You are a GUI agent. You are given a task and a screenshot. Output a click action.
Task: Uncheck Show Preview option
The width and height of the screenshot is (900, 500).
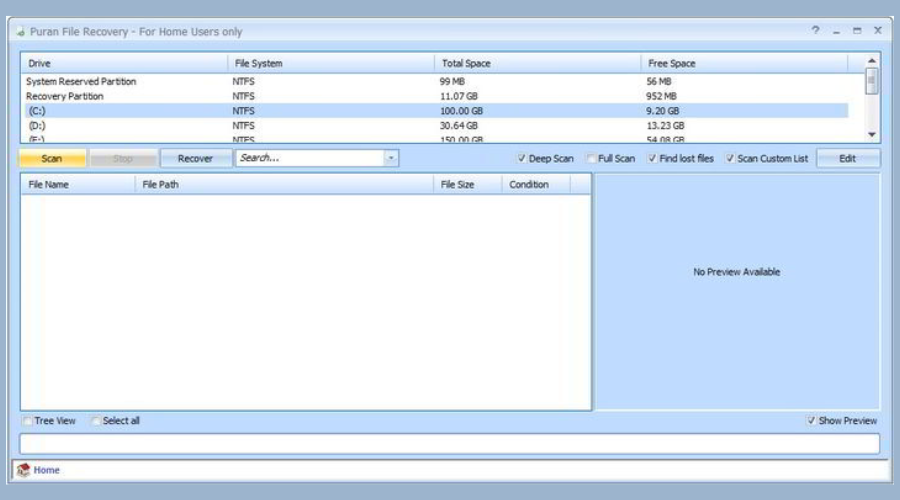pos(811,421)
